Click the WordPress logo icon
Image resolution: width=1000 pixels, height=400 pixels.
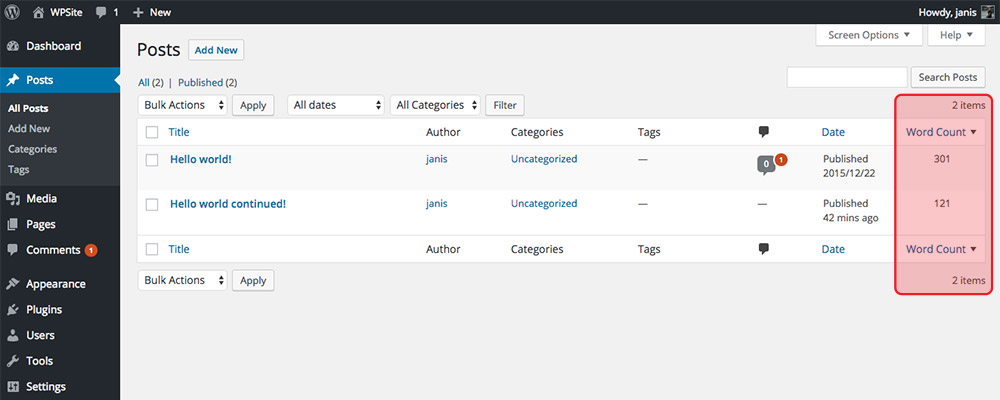pyautogui.click(x=13, y=12)
